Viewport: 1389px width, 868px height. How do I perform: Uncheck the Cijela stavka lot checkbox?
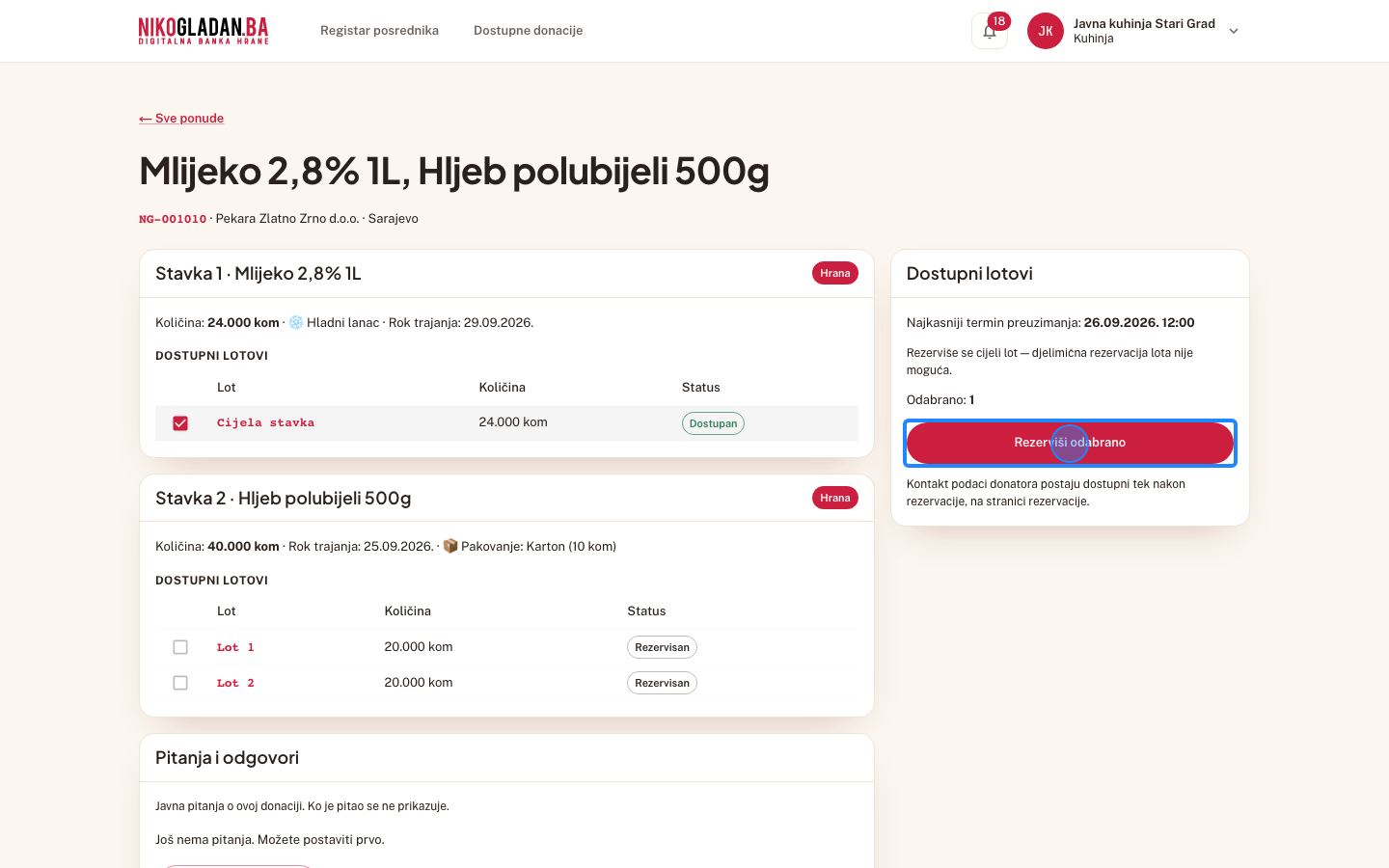(180, 423)
